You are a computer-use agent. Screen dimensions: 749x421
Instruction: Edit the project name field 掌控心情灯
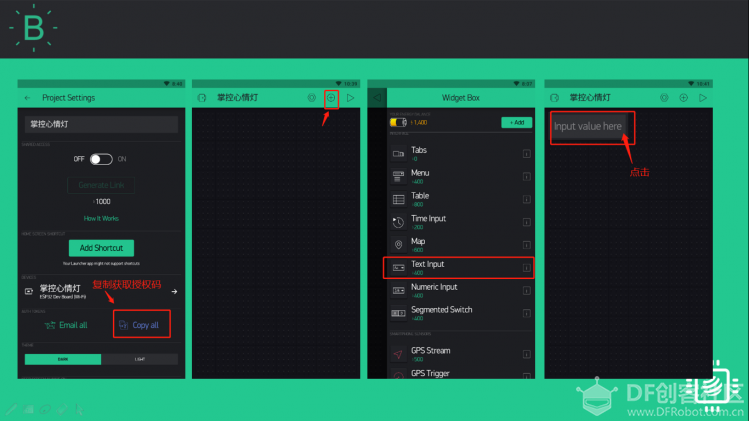(x=101, y=124)
